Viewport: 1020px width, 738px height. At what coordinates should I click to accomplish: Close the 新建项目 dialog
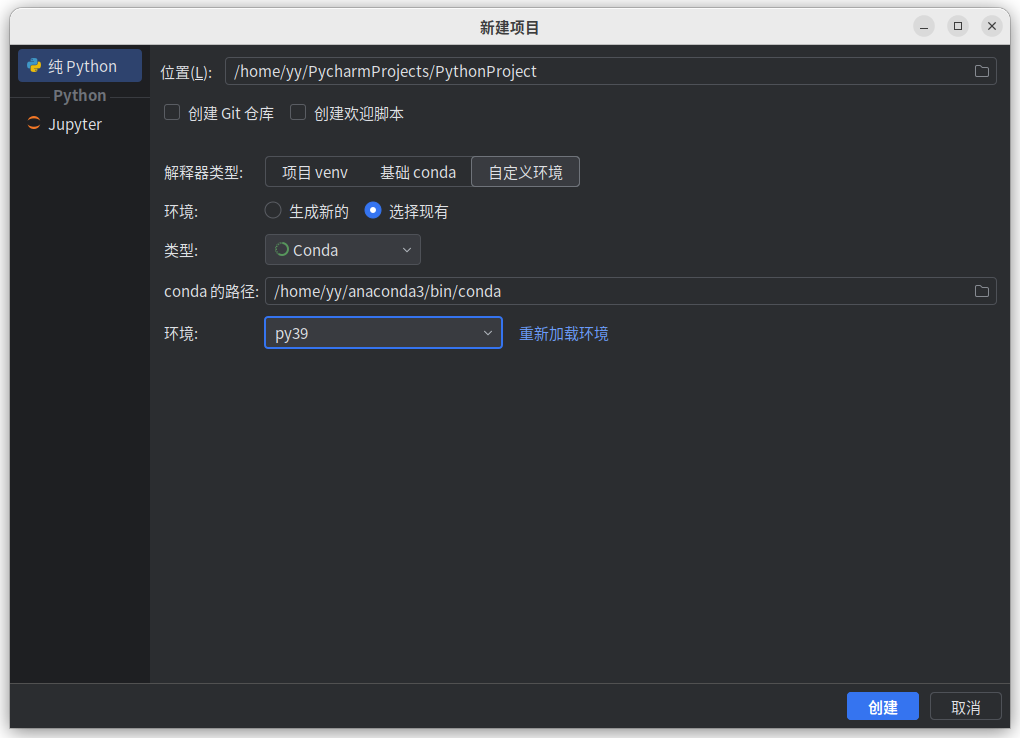(x=991, y=26)
